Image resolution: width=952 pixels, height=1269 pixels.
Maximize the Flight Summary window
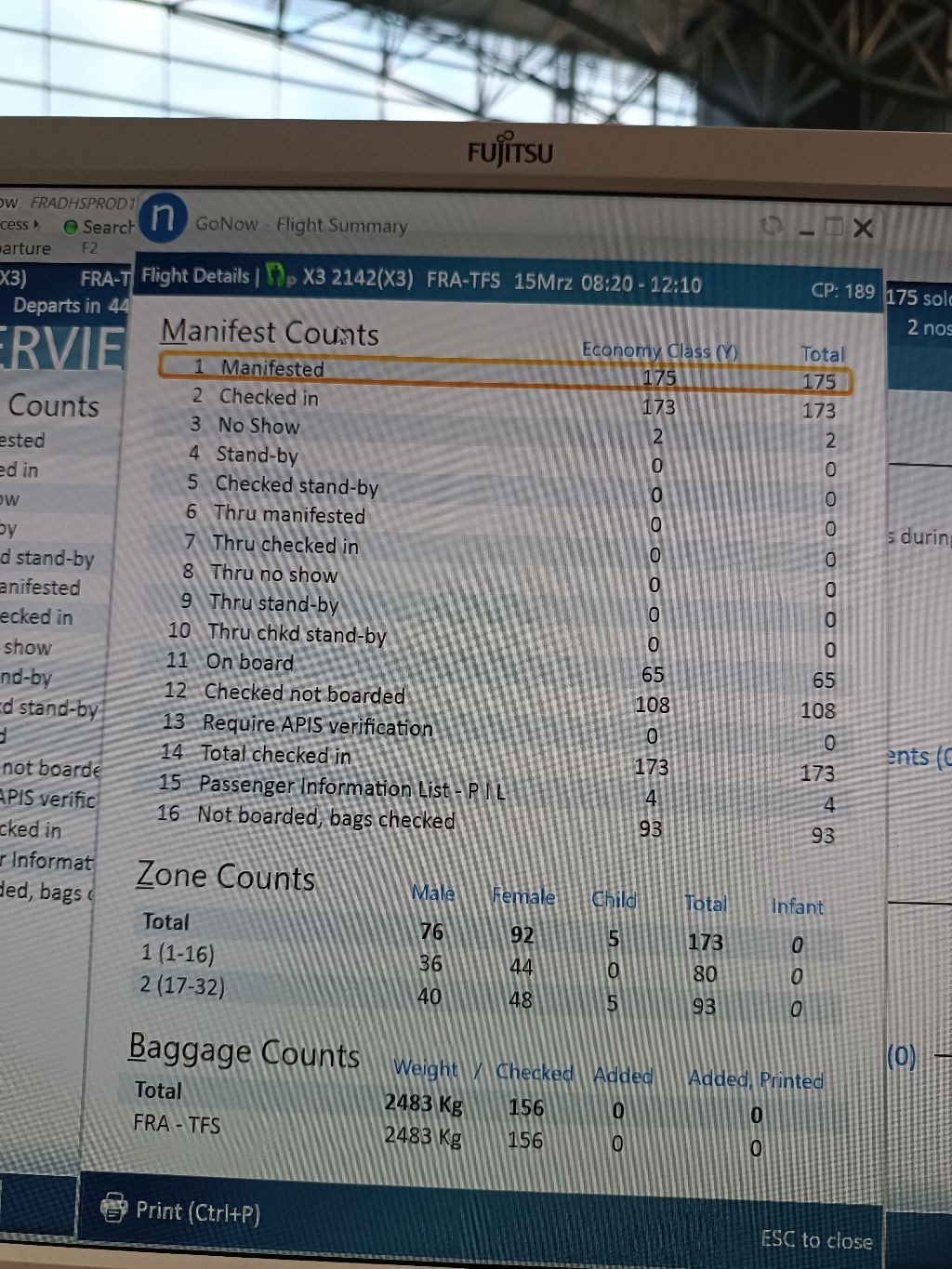[x=833, y=228]
